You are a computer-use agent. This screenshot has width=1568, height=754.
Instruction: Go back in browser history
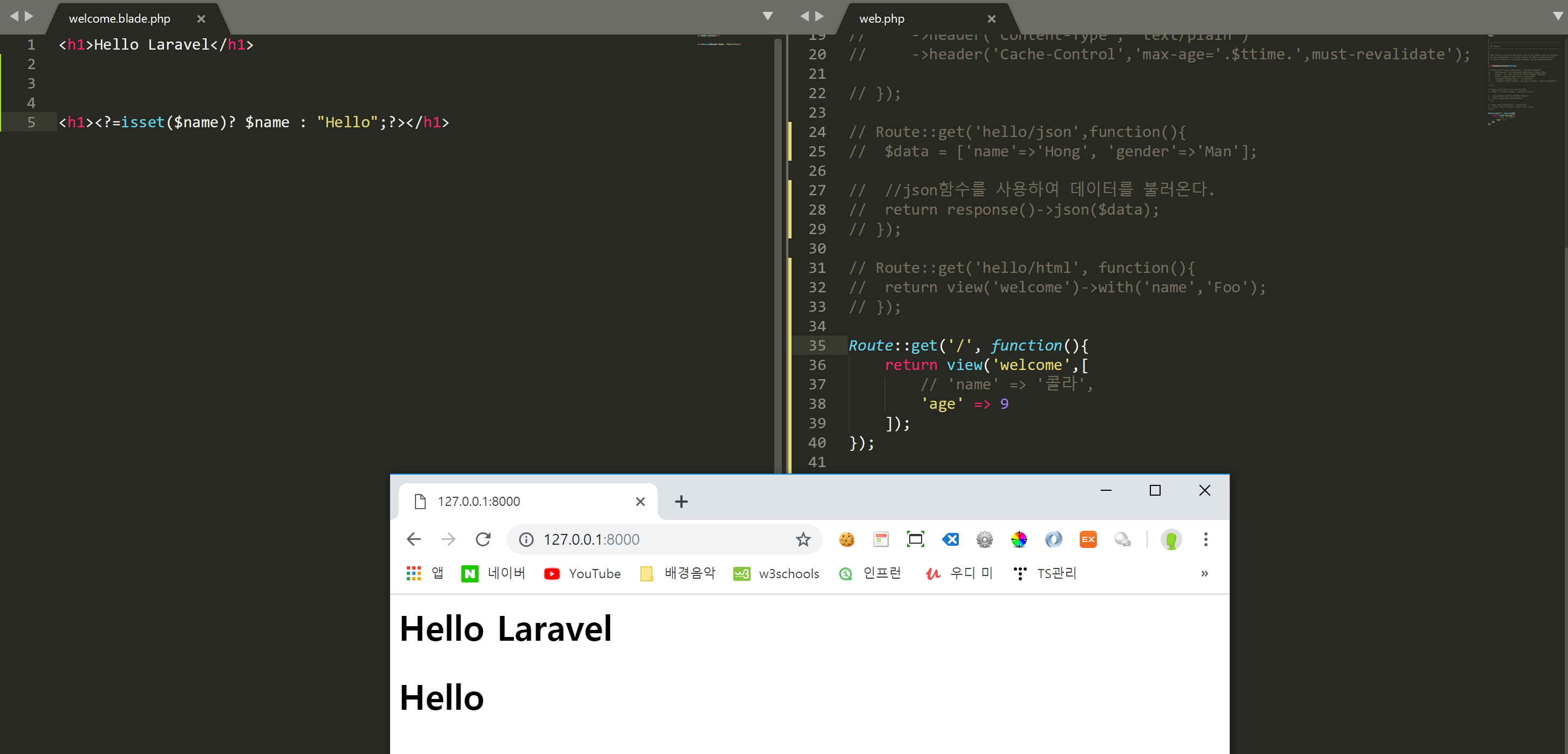(413, 539)
